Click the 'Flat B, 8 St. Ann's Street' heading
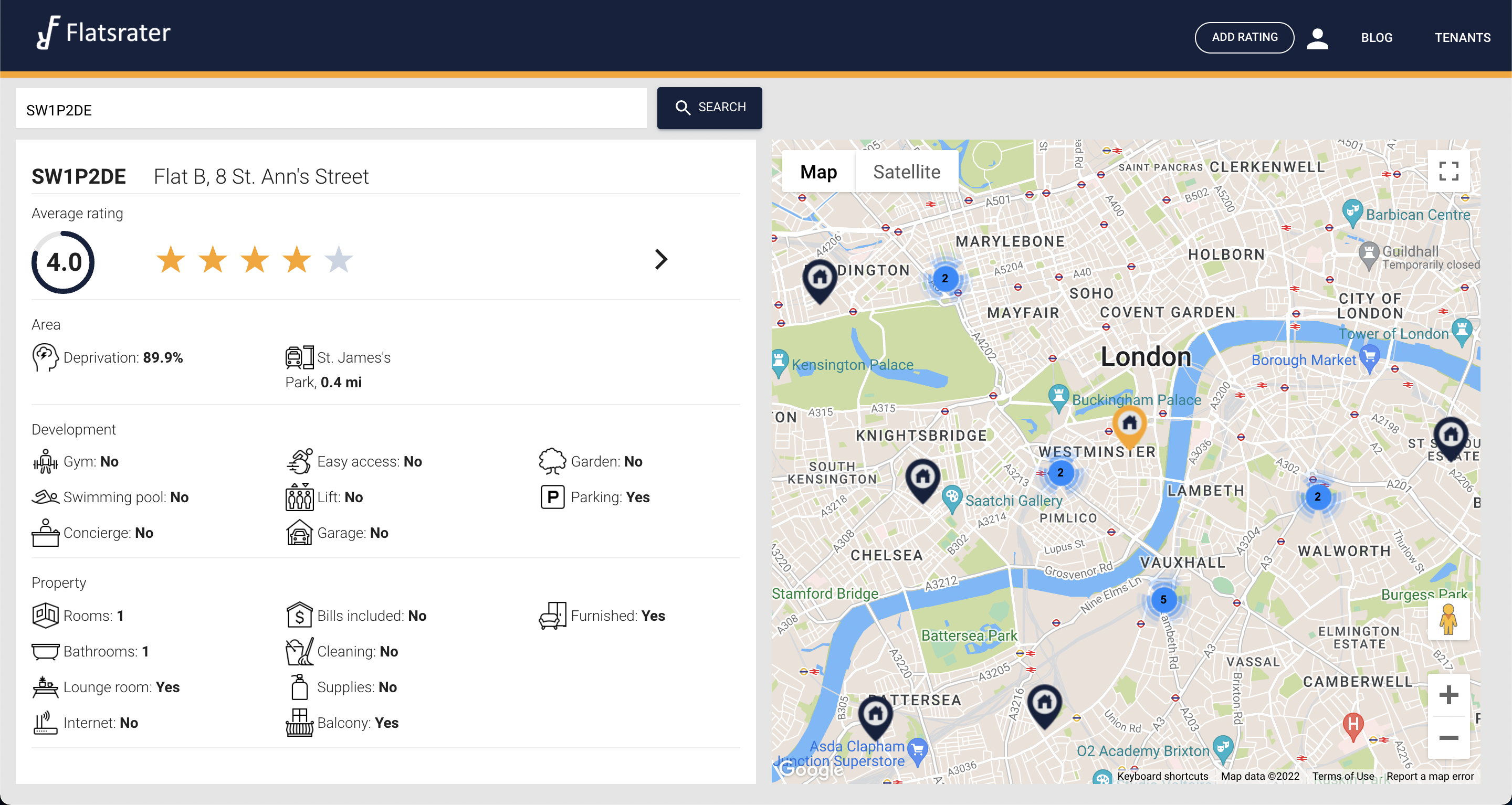This screenshot has height=805, width=1512. pos(261,176)
